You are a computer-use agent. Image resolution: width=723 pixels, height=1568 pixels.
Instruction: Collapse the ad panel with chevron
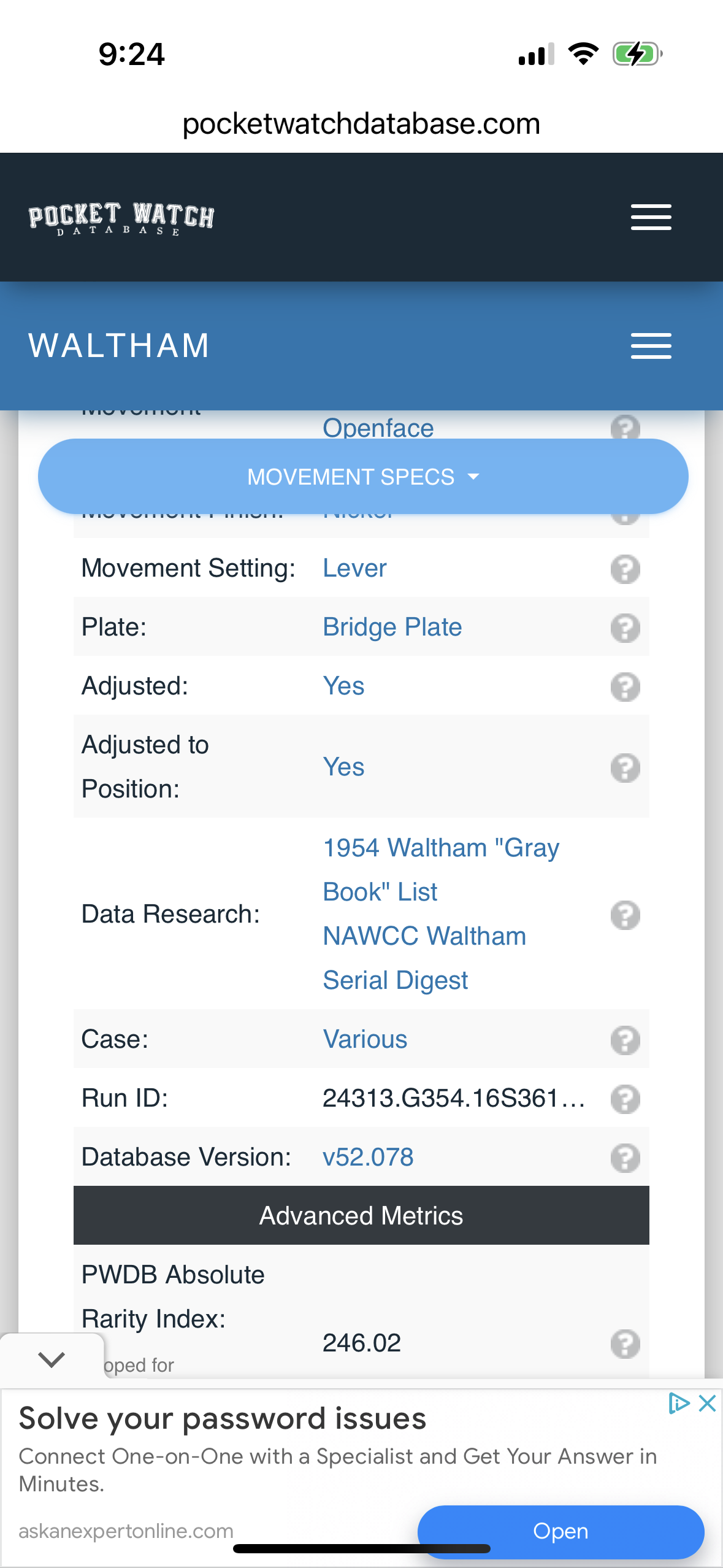(x=52, y=1359)
